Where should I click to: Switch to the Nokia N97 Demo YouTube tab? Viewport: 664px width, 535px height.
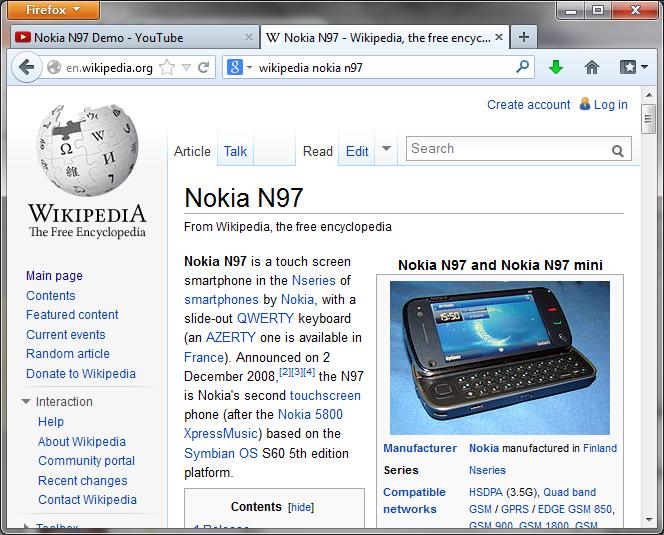click(x=134, y=37)
